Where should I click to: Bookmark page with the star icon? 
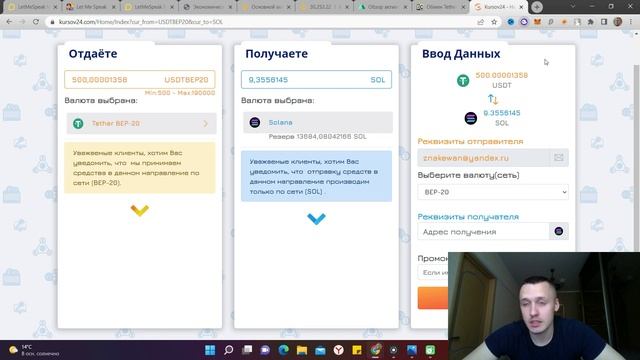pyautogui.click(x=494, y=22)
